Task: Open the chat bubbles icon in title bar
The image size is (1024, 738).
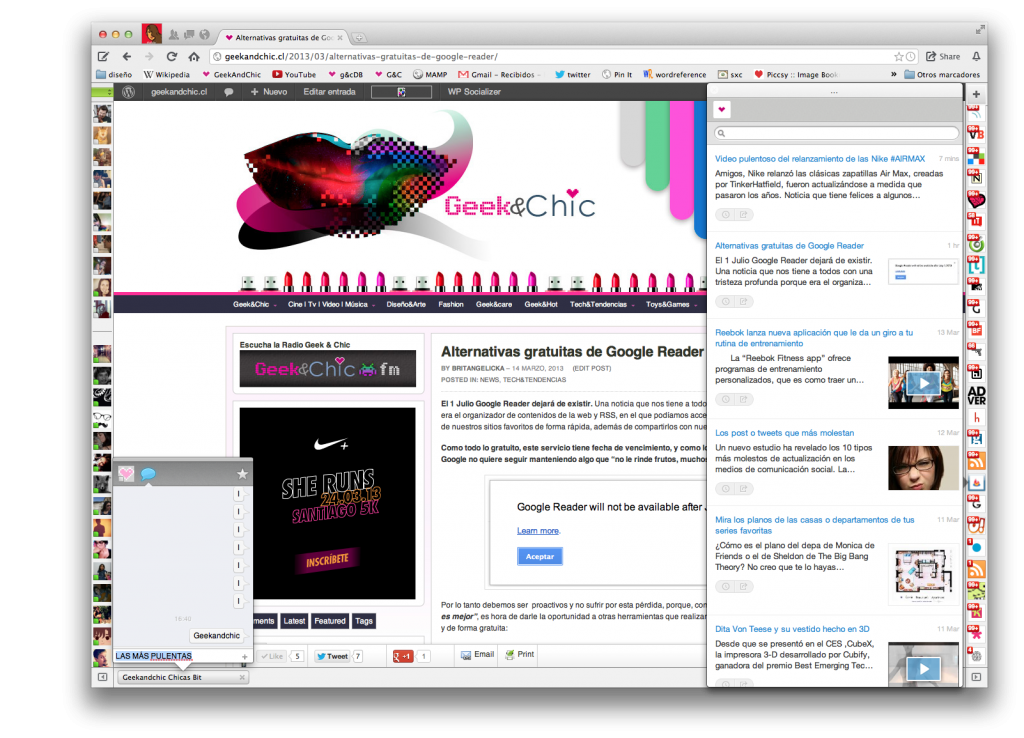Action: point(189,35)
